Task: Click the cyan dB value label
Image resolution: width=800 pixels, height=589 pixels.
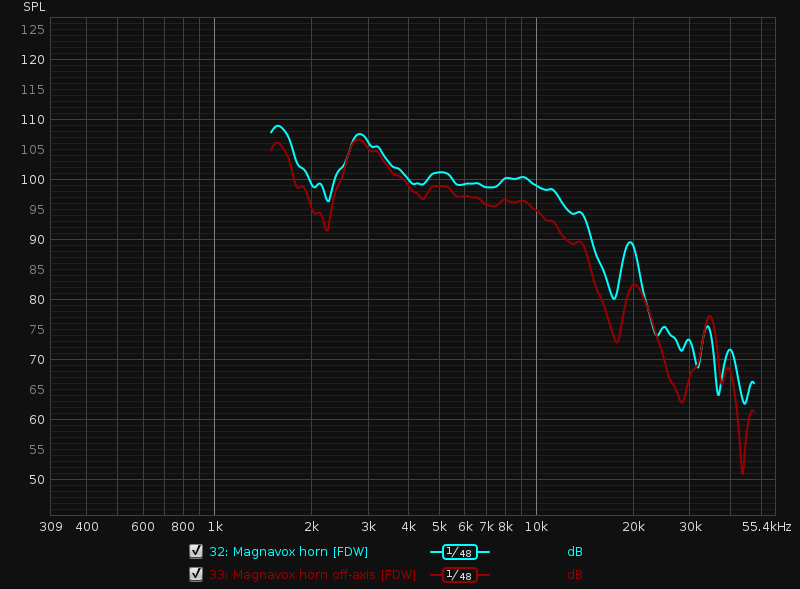Action: [574, 552]
